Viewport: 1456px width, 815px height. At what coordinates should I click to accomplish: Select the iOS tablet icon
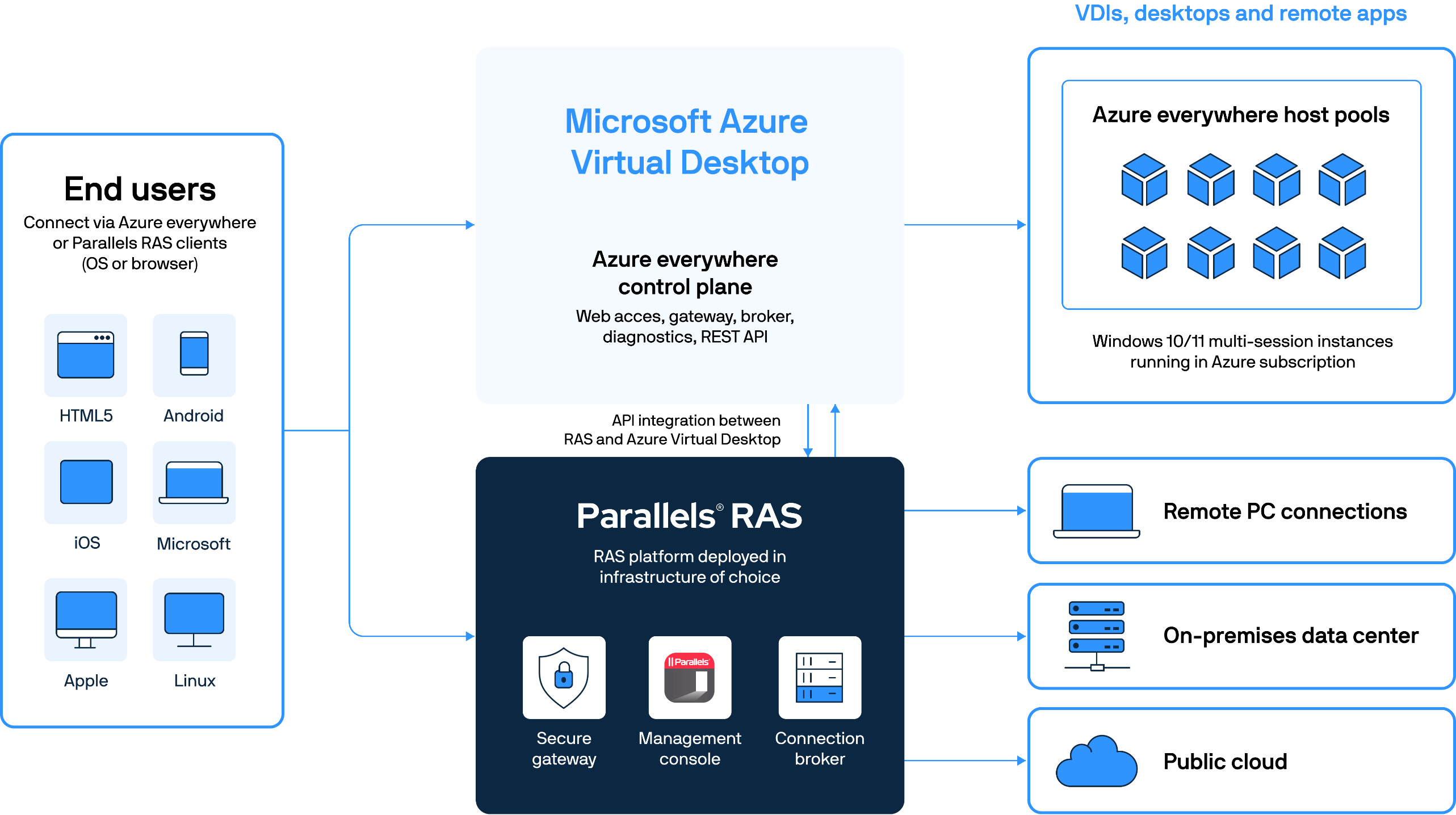(x=86, y=482)
